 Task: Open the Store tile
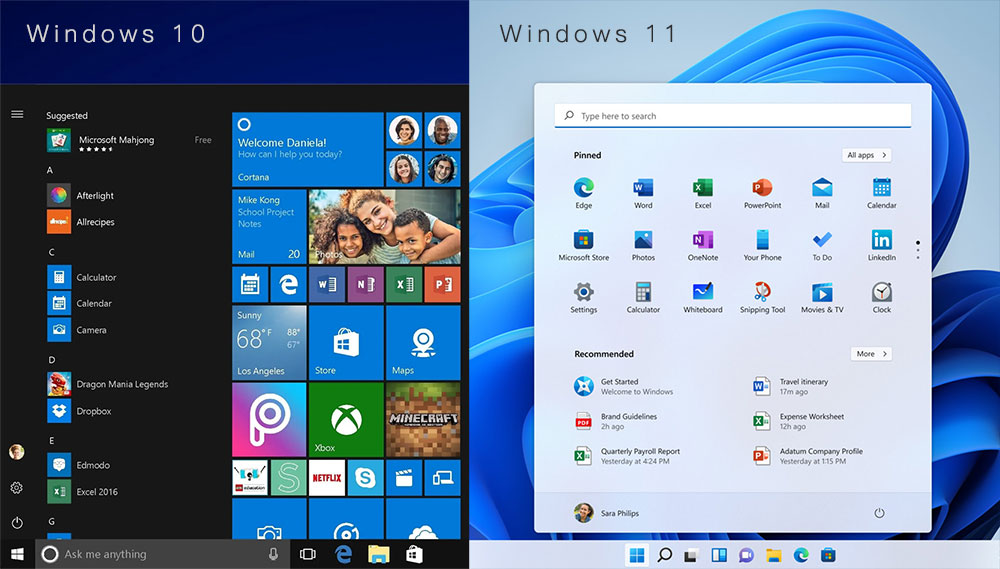[346, 343]
